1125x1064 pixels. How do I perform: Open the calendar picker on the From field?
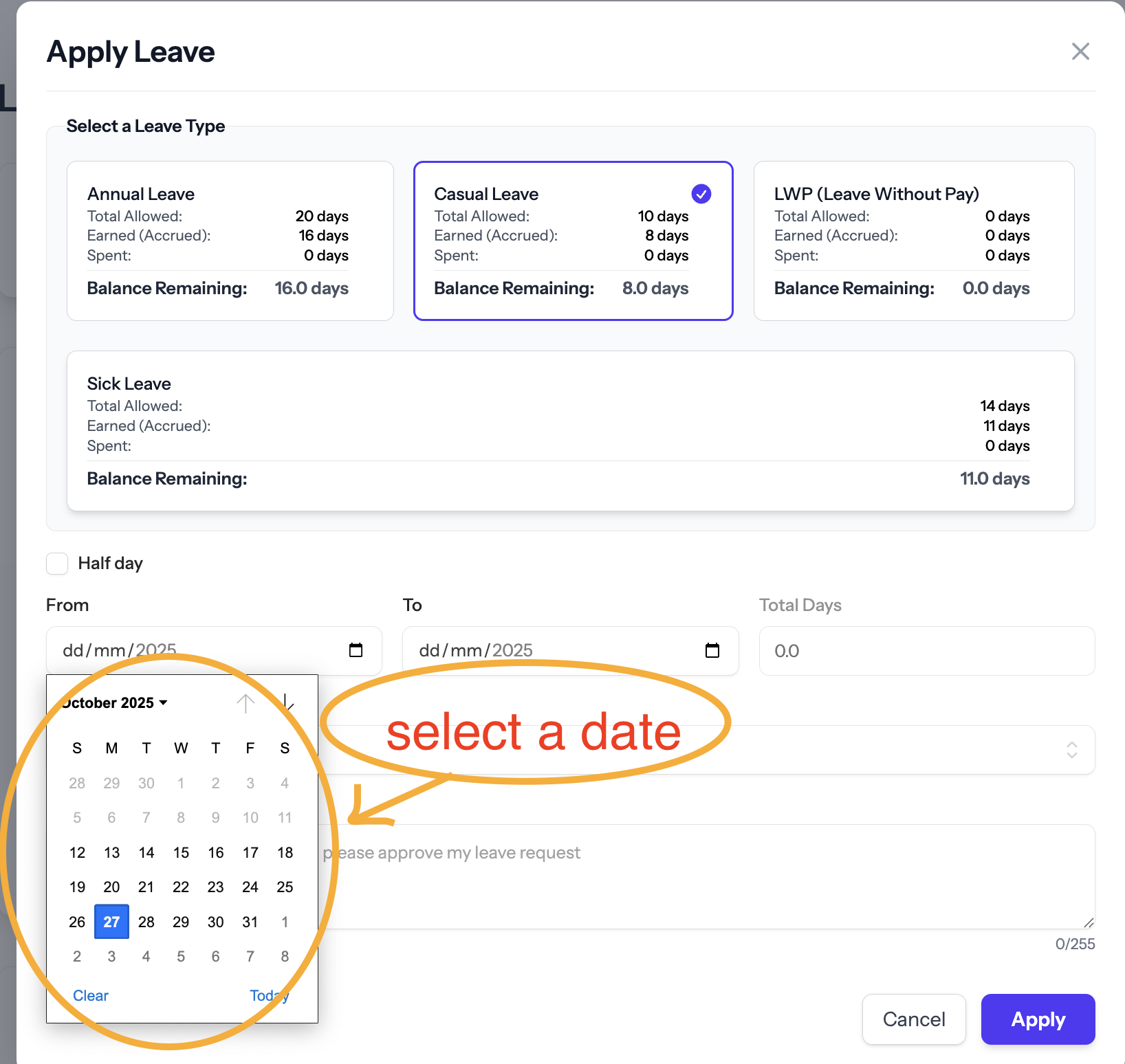click(x=356, y=650)
